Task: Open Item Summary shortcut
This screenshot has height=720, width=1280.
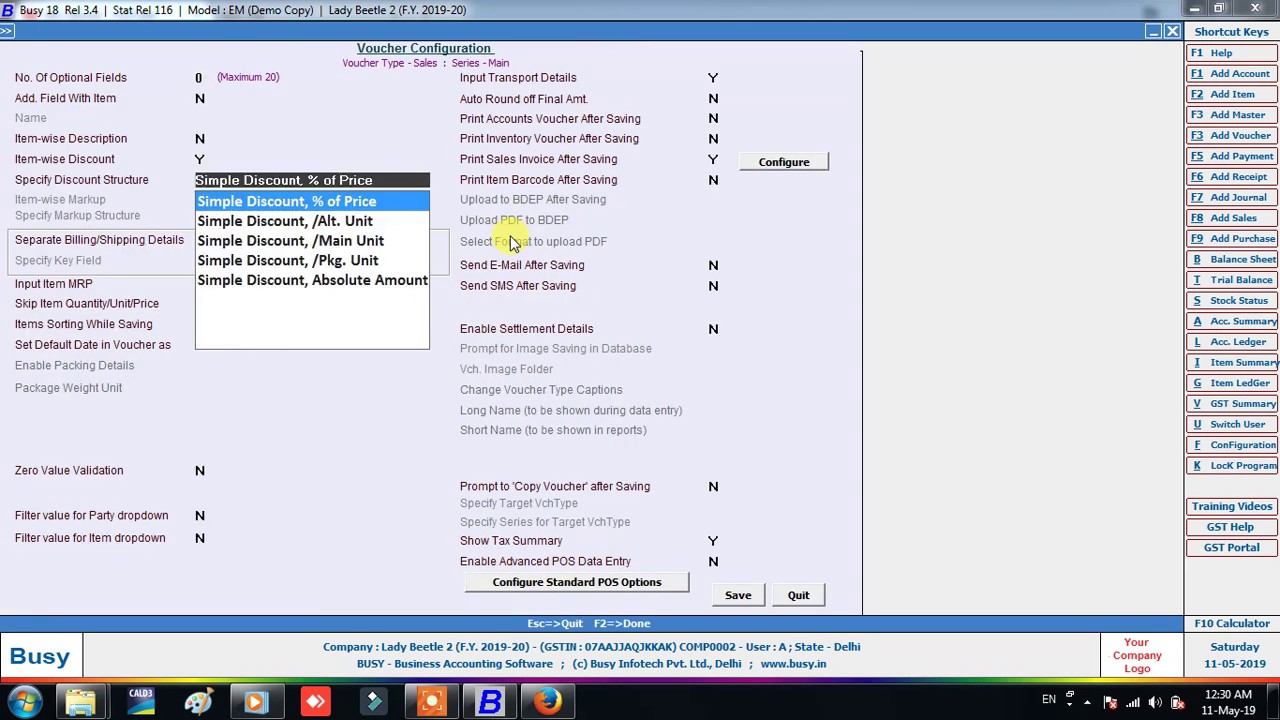Action: (1232, 363)
